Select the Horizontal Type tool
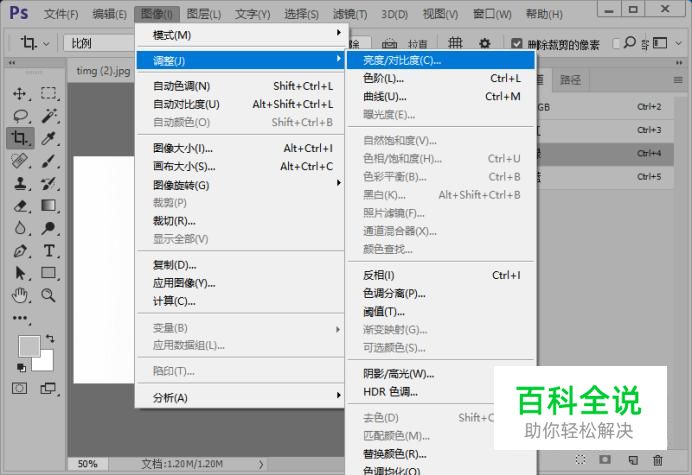This screenshot has width=692, height=475. coord(49,251)
